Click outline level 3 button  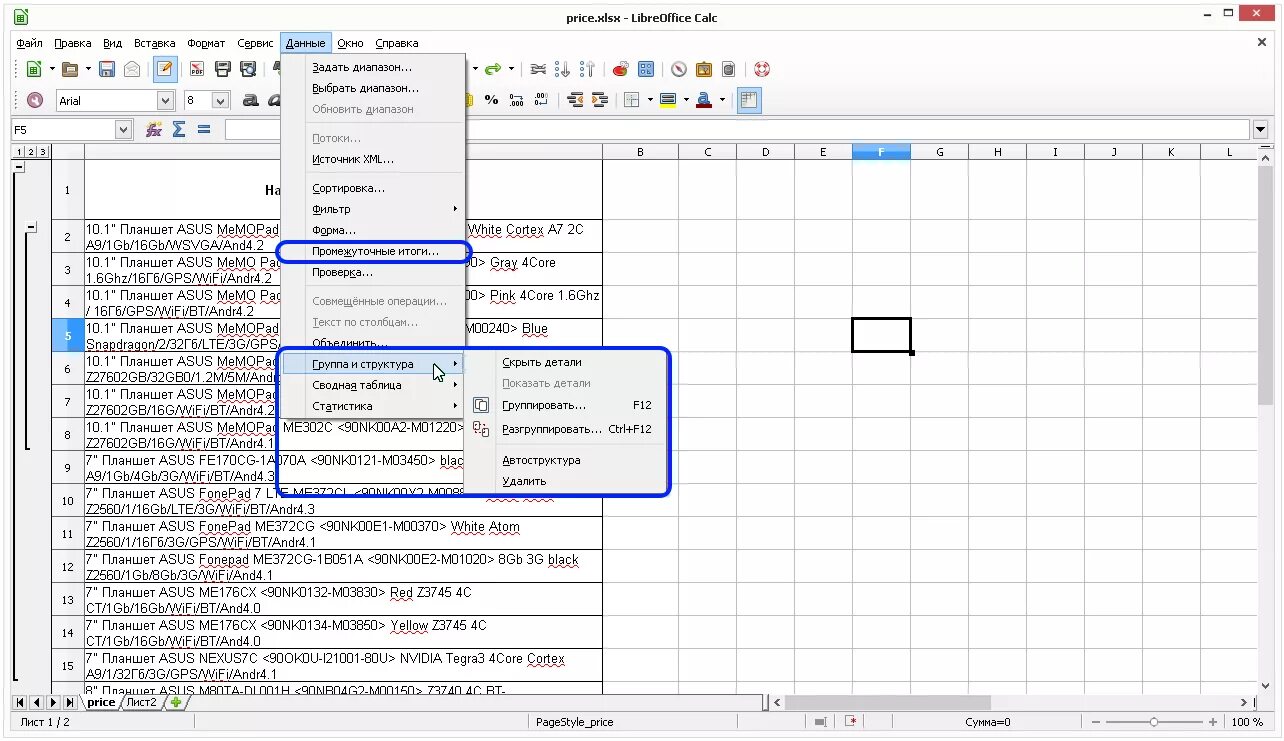[43, 152]
